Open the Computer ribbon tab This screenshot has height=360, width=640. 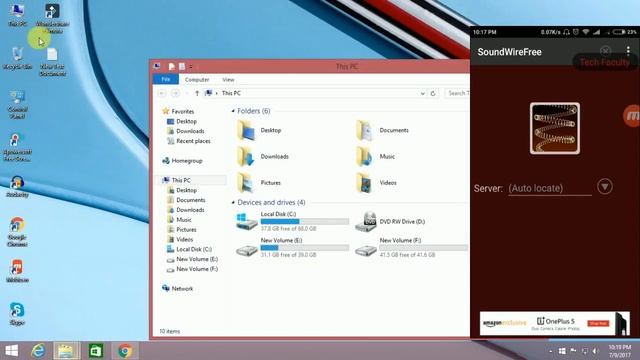coord(197,80)
